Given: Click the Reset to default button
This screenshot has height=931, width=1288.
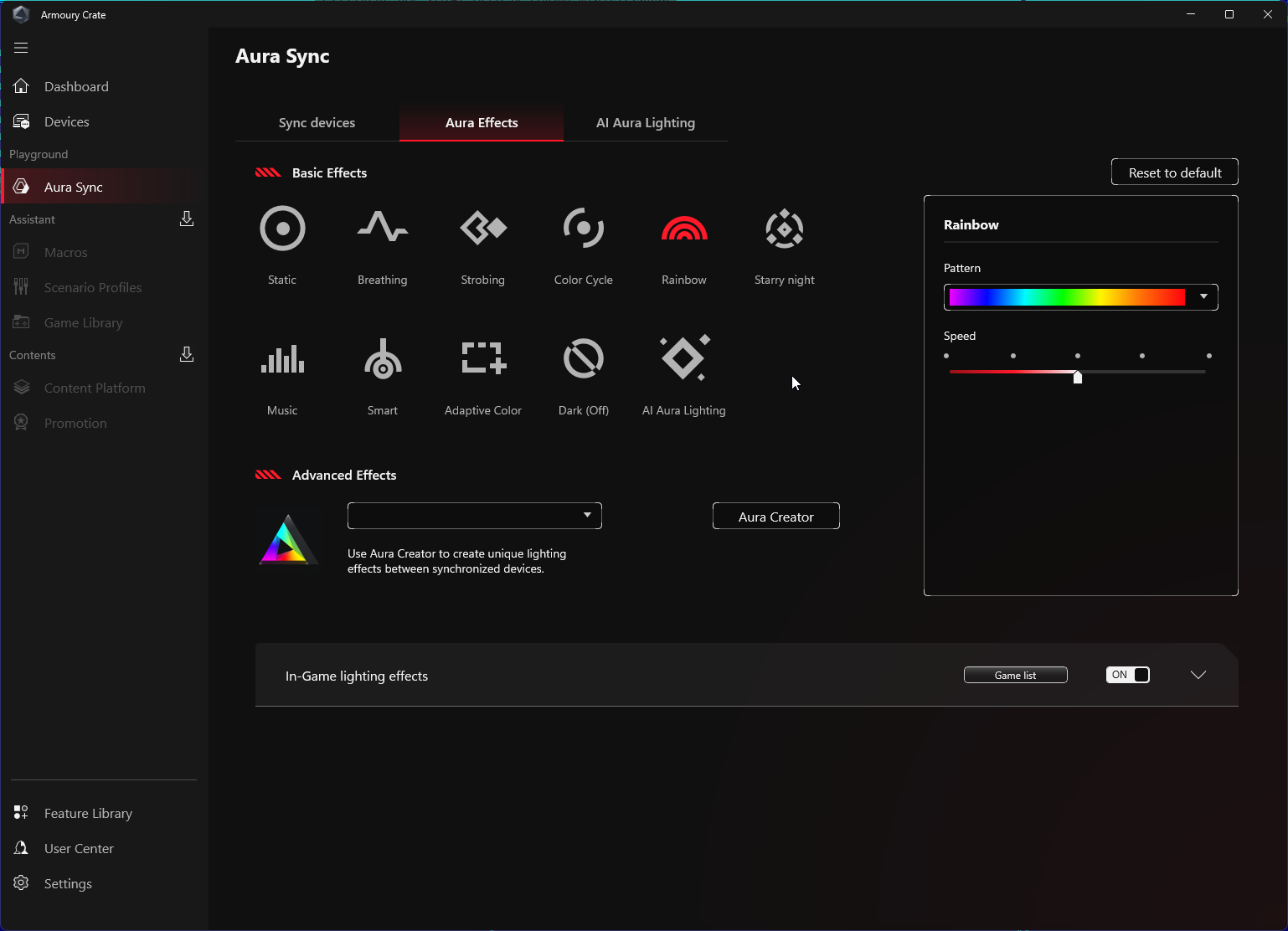Looking at the screenshot, I should click(x=1175, y=172).
